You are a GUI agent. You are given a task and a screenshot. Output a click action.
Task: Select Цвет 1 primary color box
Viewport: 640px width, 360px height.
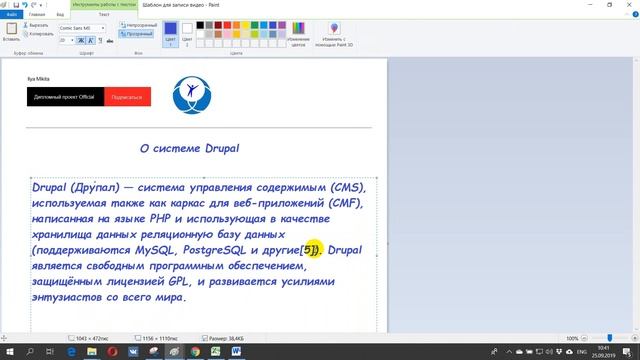pyautogui.click(x=171, y=33)
